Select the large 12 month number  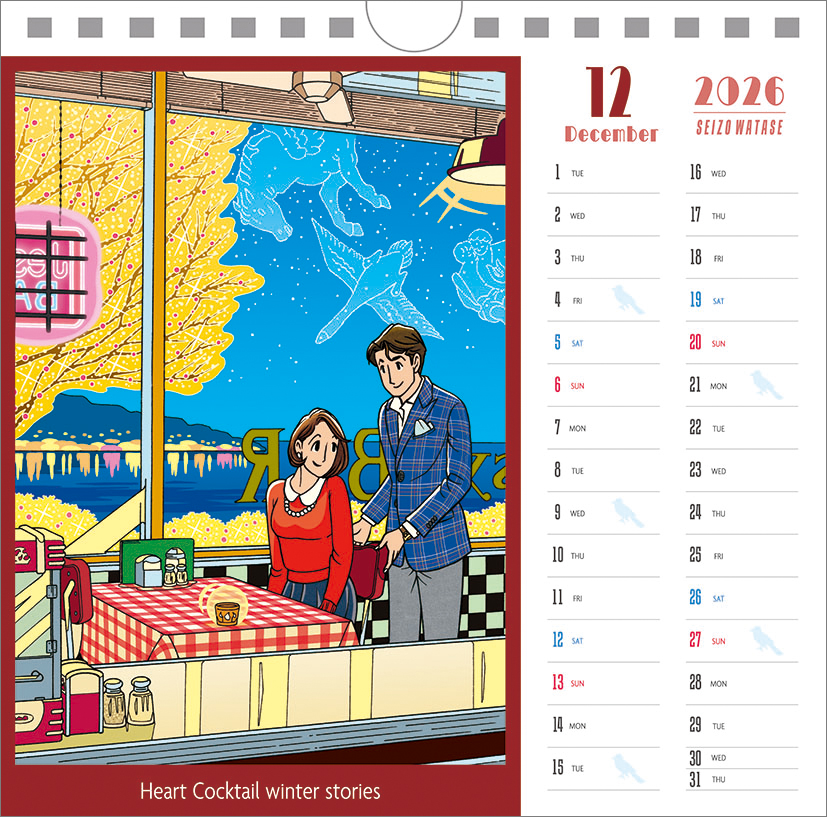(x=608, y=92)
